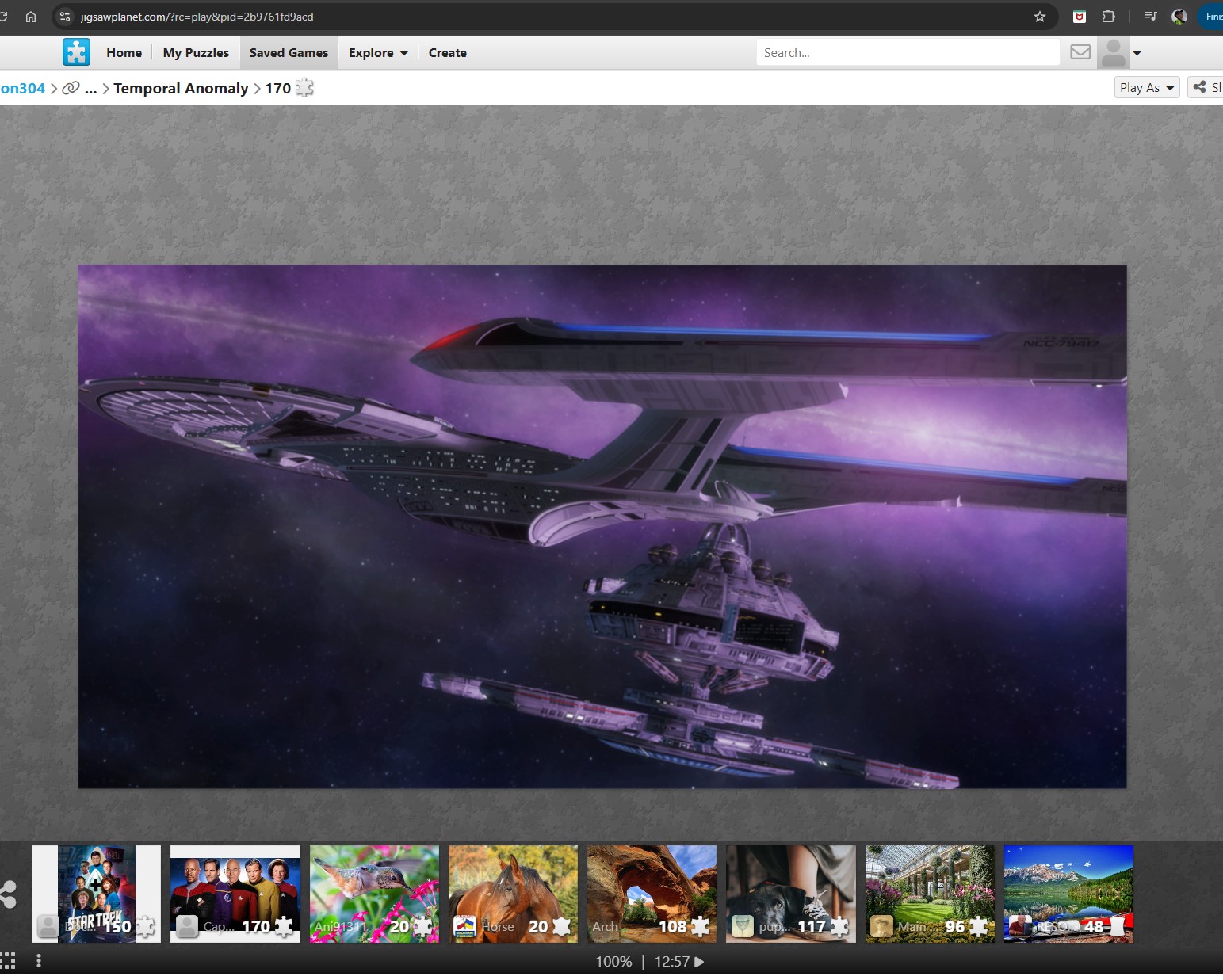Click the Search input field
Screen dimensions: 1223x980
[x=908, y=52]
